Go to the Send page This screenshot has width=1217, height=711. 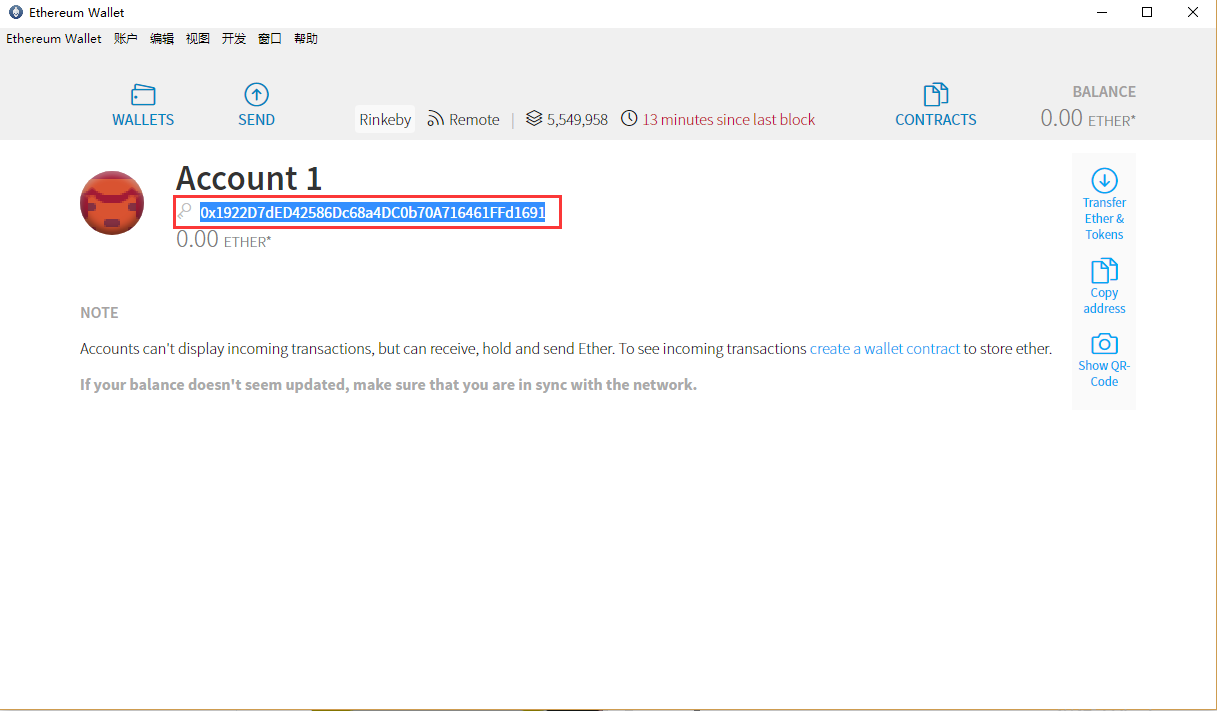point(256,105)
